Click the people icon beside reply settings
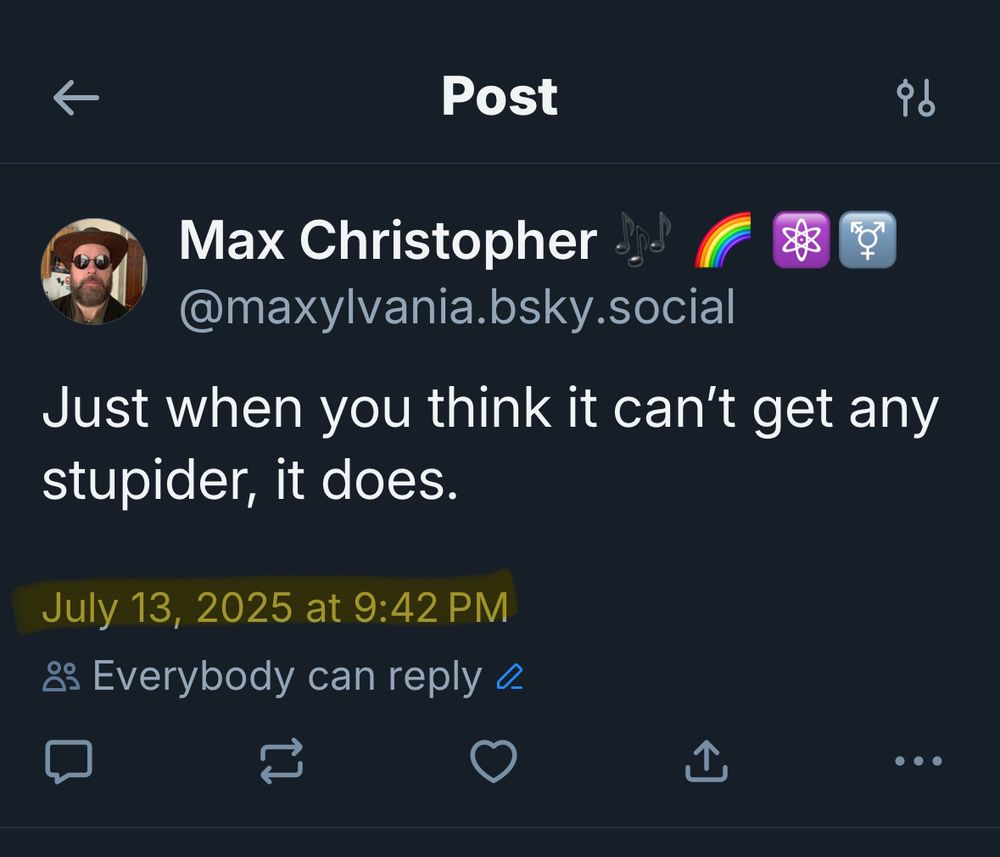The width and height of the screenshot is (1000, 857). [x=60, y=679]
